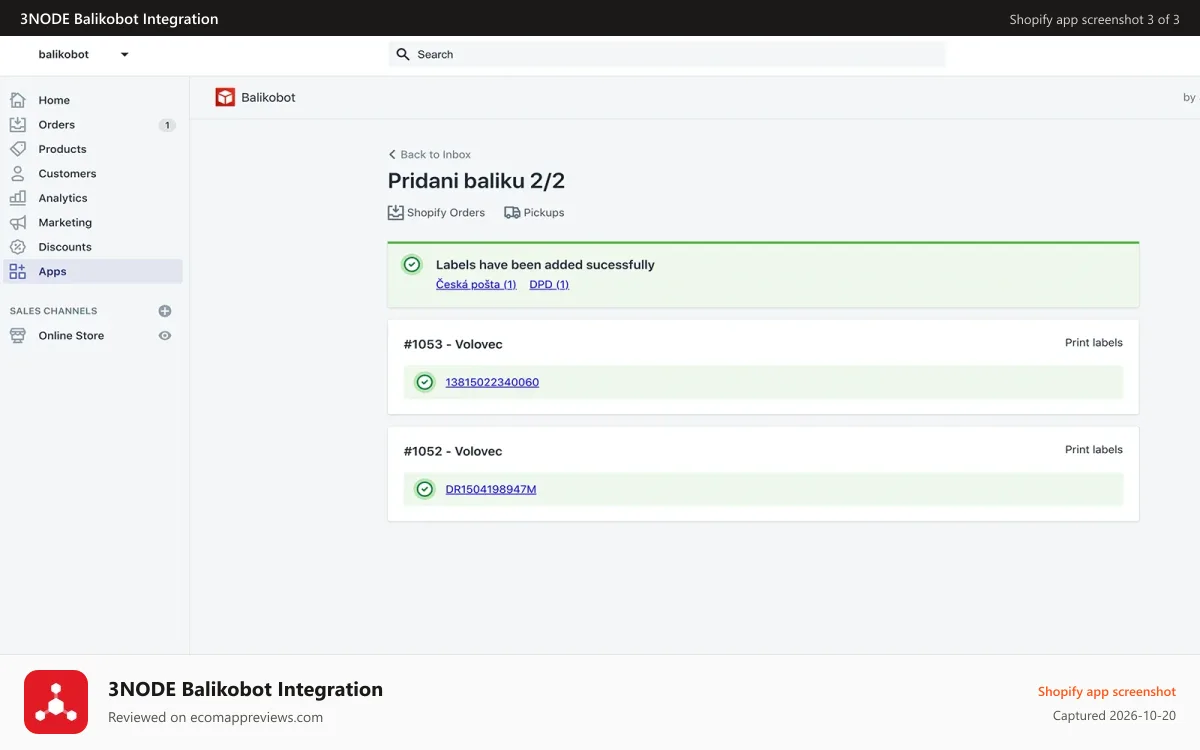This screenshot has width=1200, height=750.
Task: Click the Analytics bar chart icon
Action: pos(18,198)
